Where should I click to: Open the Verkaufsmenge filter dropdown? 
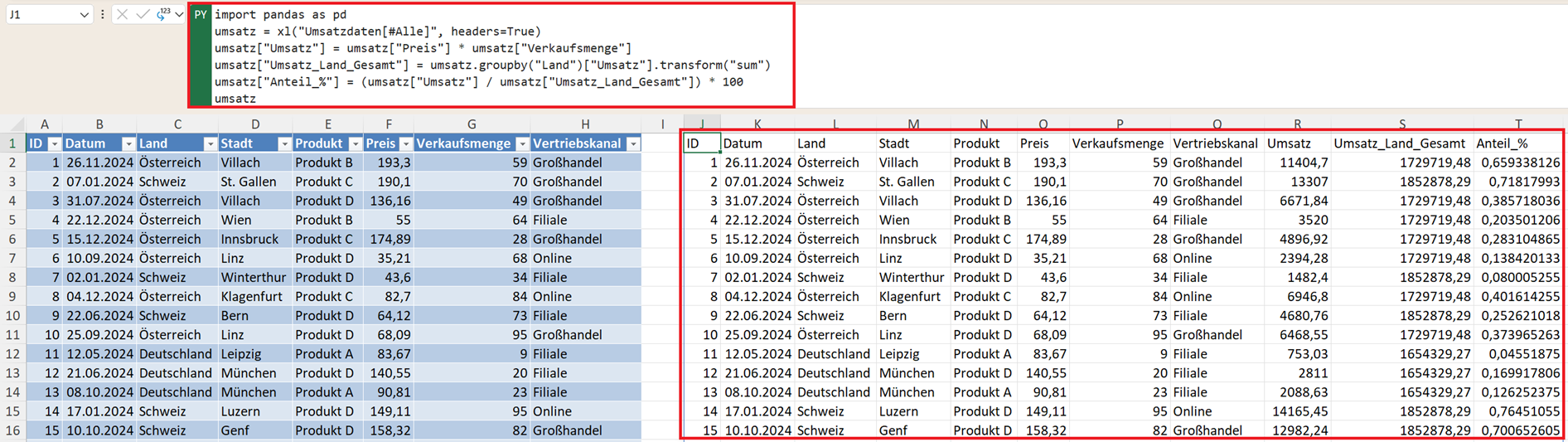coord(522,144)
